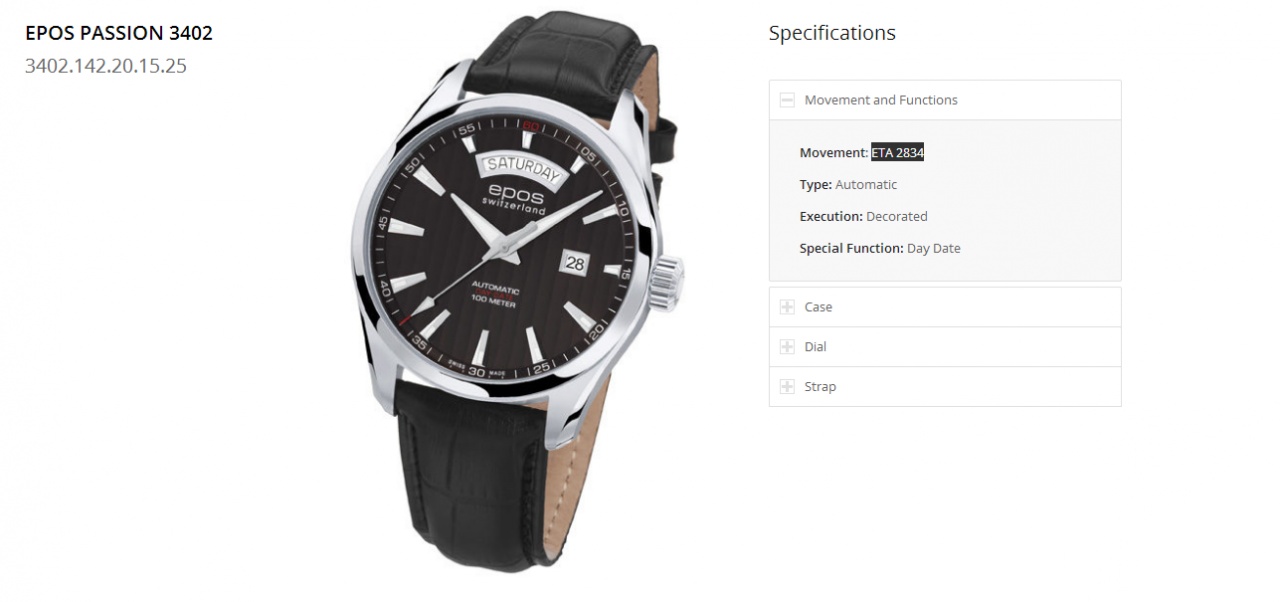The image size is (1280, 602).
Task: Click the EPOS PASSION 3402 title
Action: tap(119, 33)
